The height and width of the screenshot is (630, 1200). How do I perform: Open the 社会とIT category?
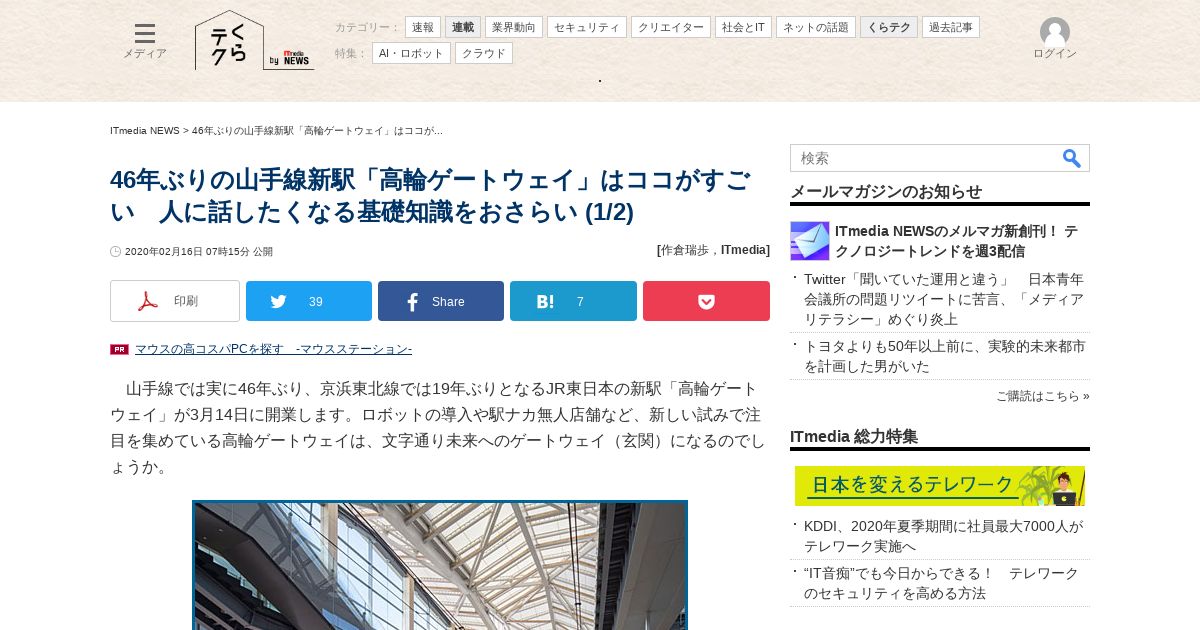(743, 27)
